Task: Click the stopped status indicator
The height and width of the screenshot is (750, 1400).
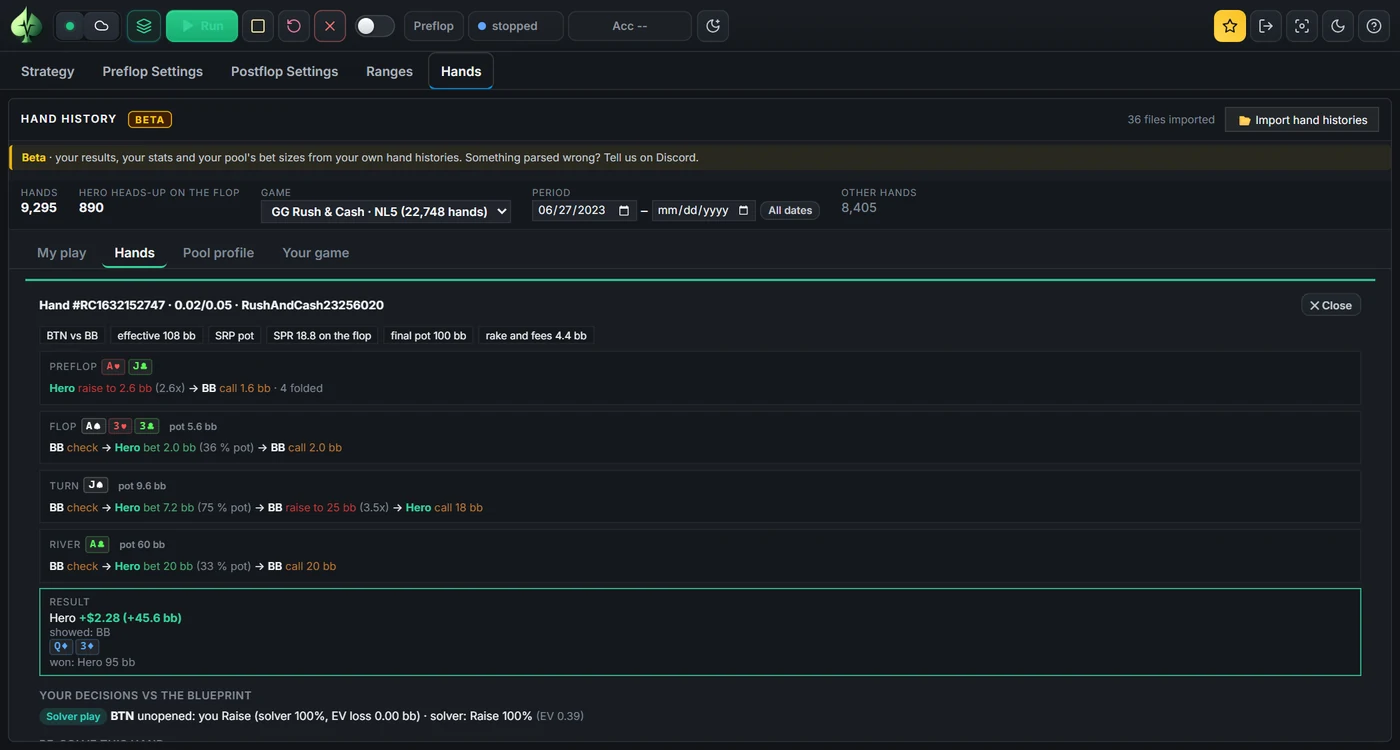Action: click(x=516, y=26)
